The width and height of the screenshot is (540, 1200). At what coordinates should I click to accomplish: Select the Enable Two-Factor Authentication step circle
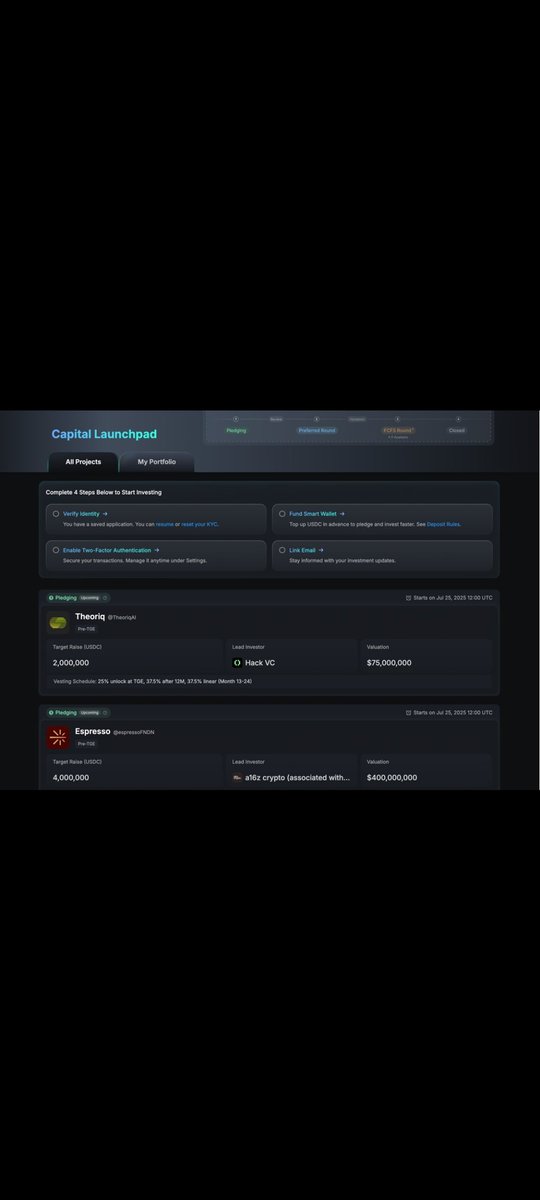tap(56, 550)
